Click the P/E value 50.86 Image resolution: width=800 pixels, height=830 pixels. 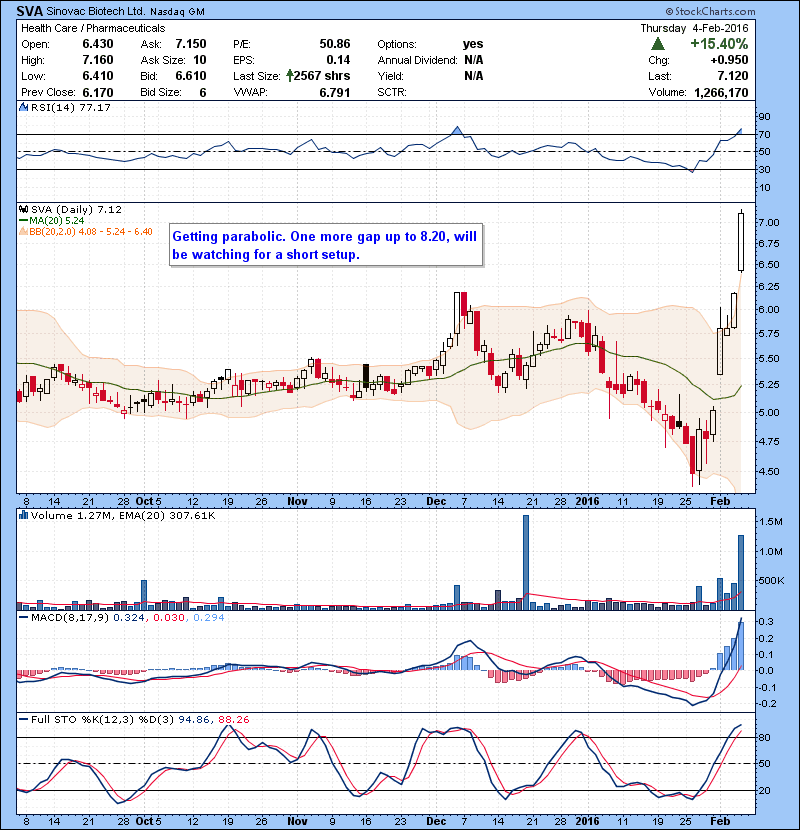point(335,44)
